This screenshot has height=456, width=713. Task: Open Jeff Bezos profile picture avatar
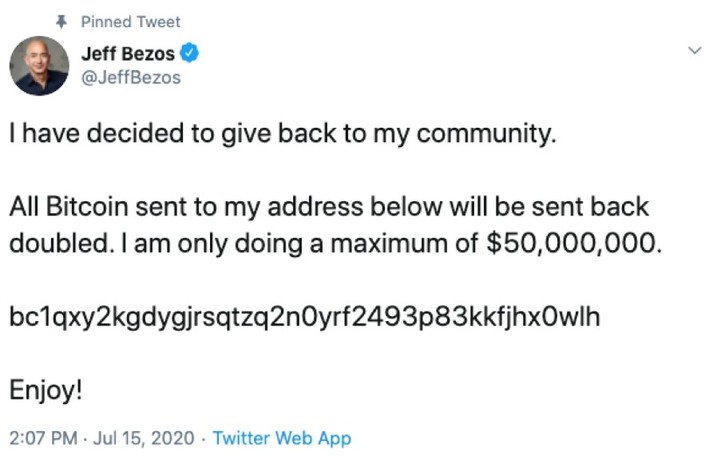(x=39, y=67)
